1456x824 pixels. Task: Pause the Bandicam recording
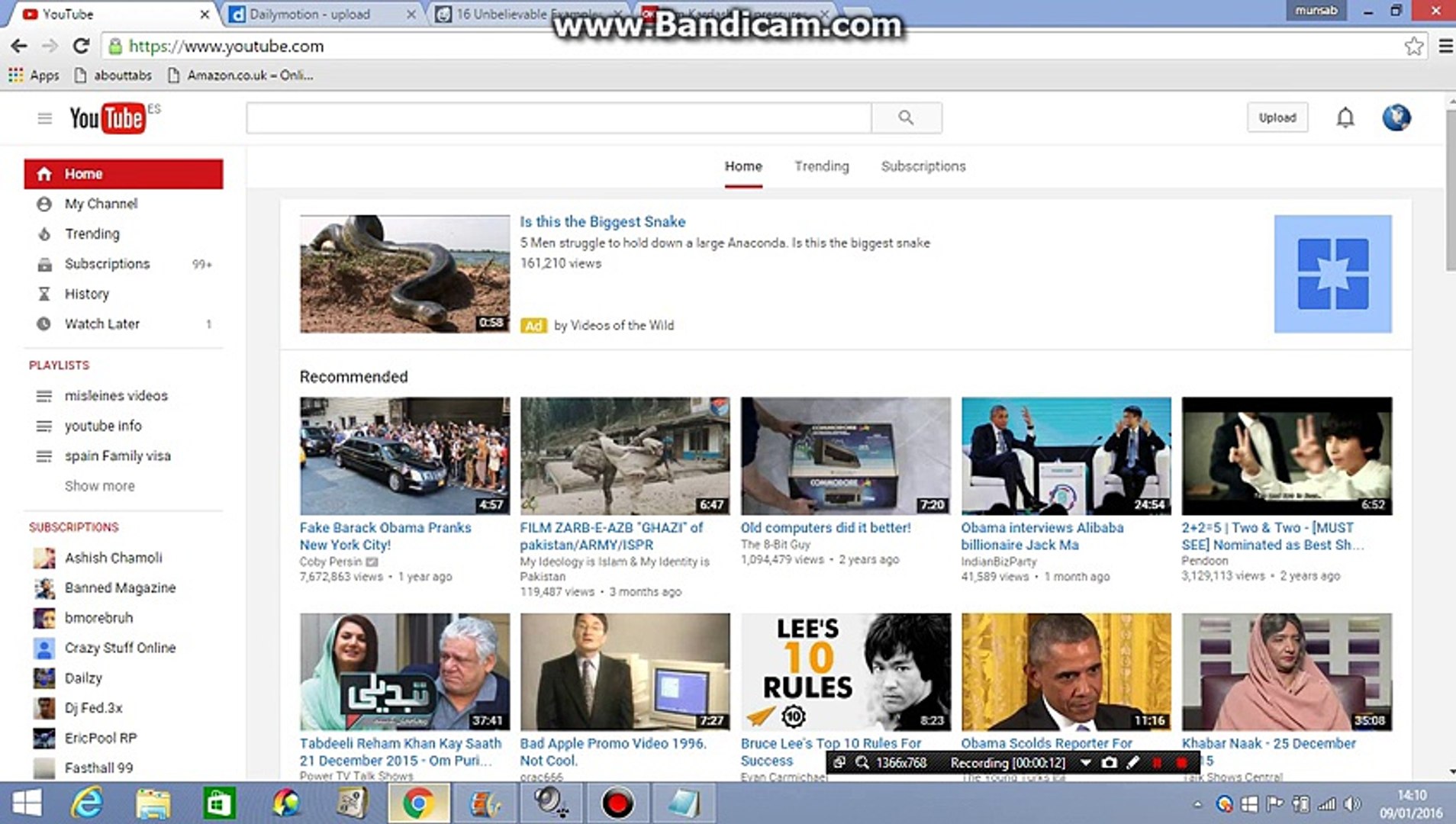tap(1157, 762)
